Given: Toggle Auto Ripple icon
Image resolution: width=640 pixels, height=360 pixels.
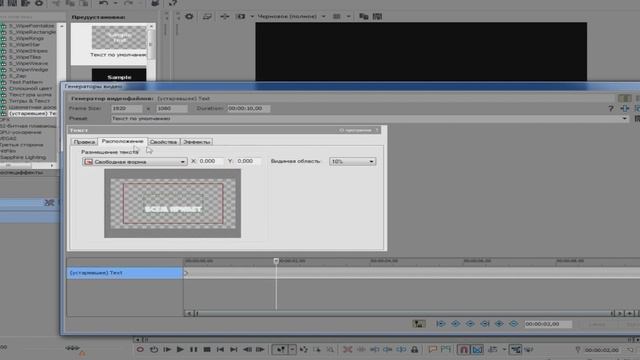Looking at the screenshot, I should [x=493, y=349].
